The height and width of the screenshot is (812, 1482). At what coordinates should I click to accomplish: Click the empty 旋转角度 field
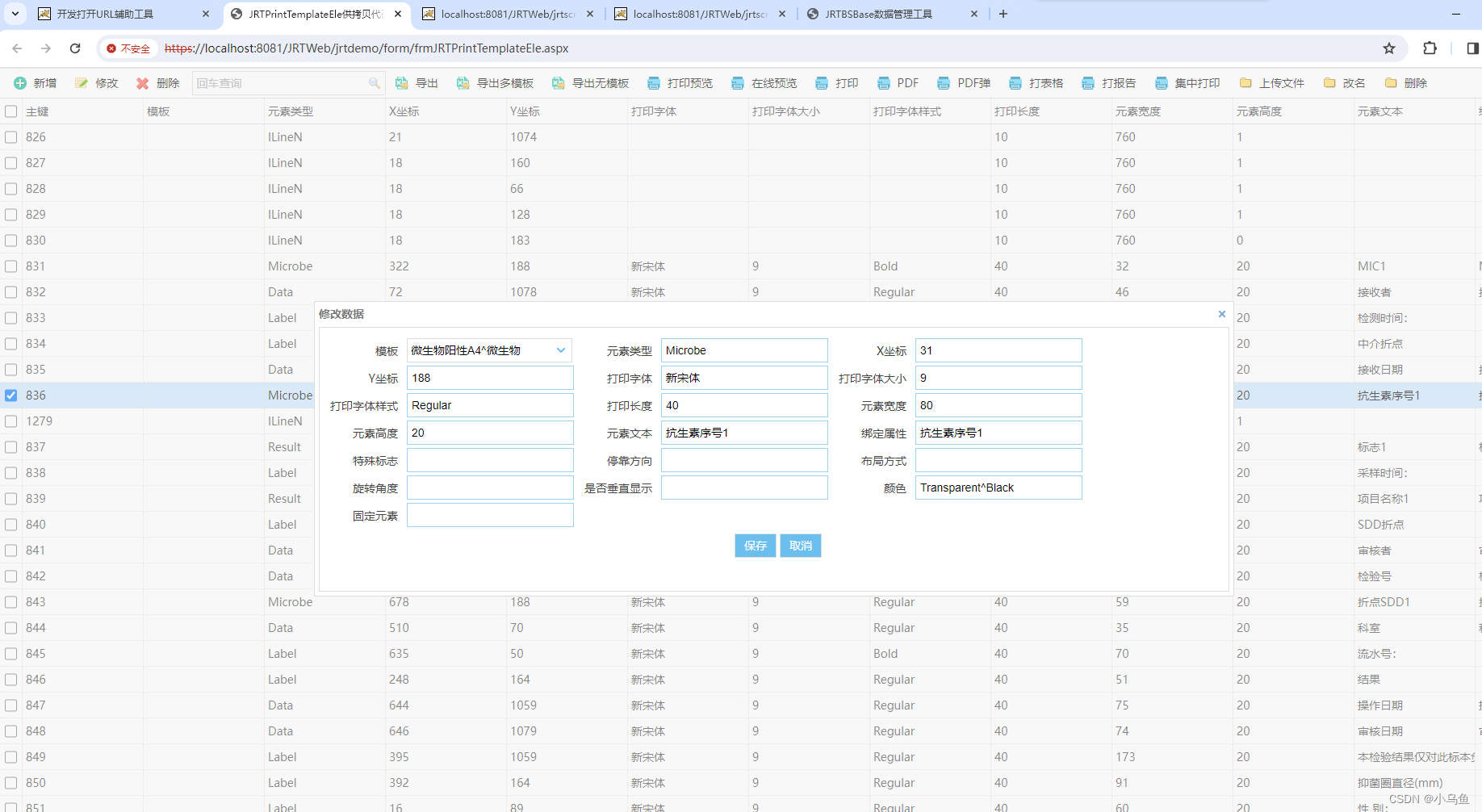pos(490,488)
